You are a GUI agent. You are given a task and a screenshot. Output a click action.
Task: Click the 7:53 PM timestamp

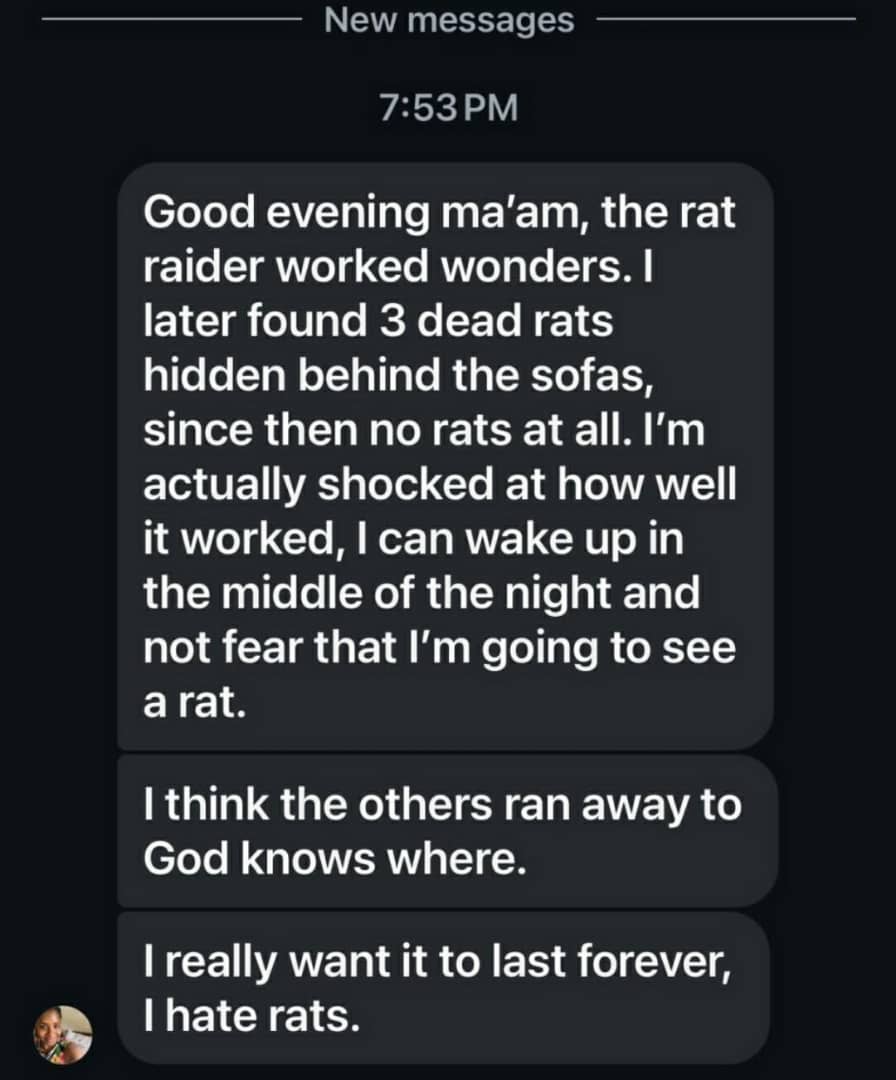point(449,107)
